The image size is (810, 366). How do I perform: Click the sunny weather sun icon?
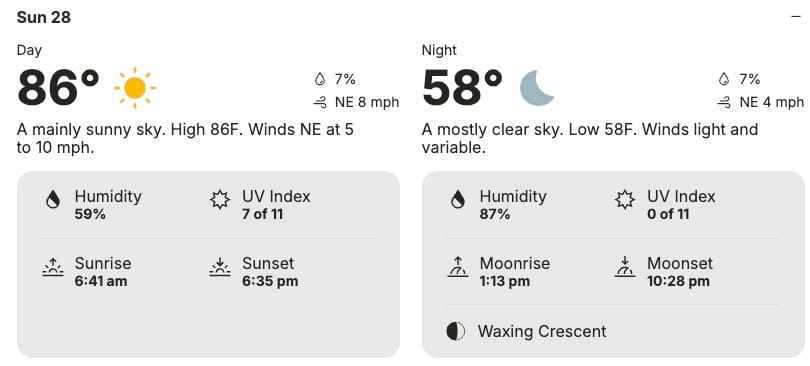[x=135, y=88]
